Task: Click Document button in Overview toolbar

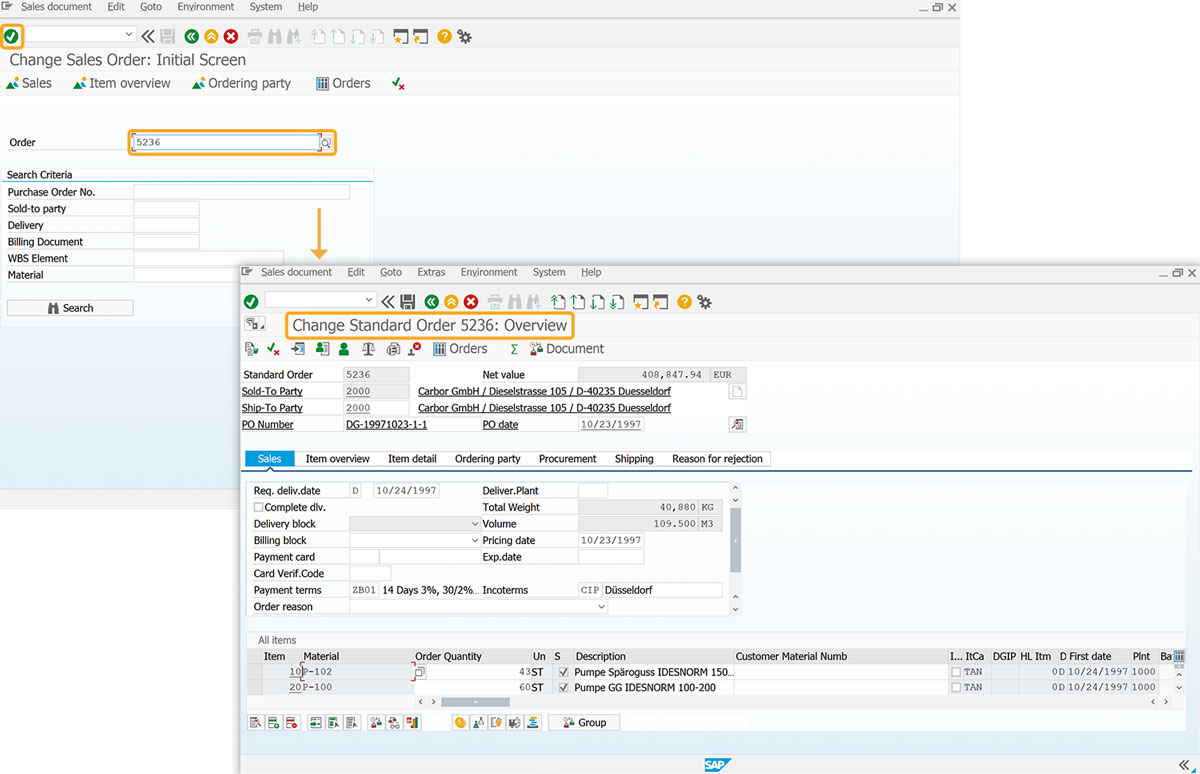Action: 567,349
